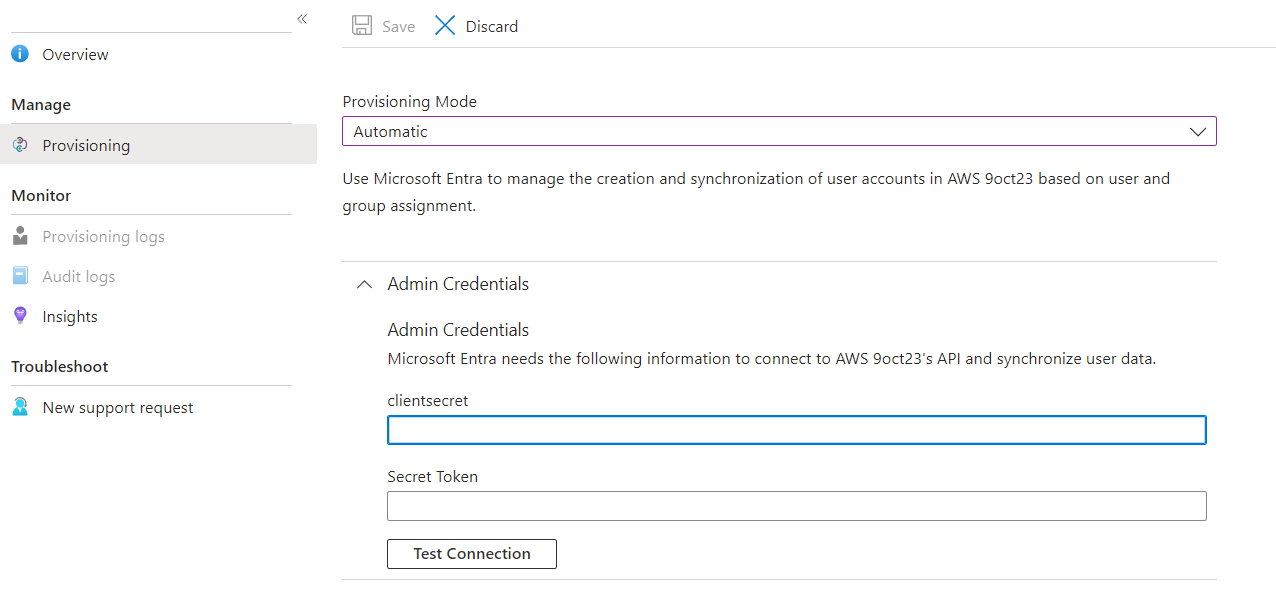Click the New support request icon
This screenshot has height=599, width=1276.
pyautogui.click(x=20, y=407)
